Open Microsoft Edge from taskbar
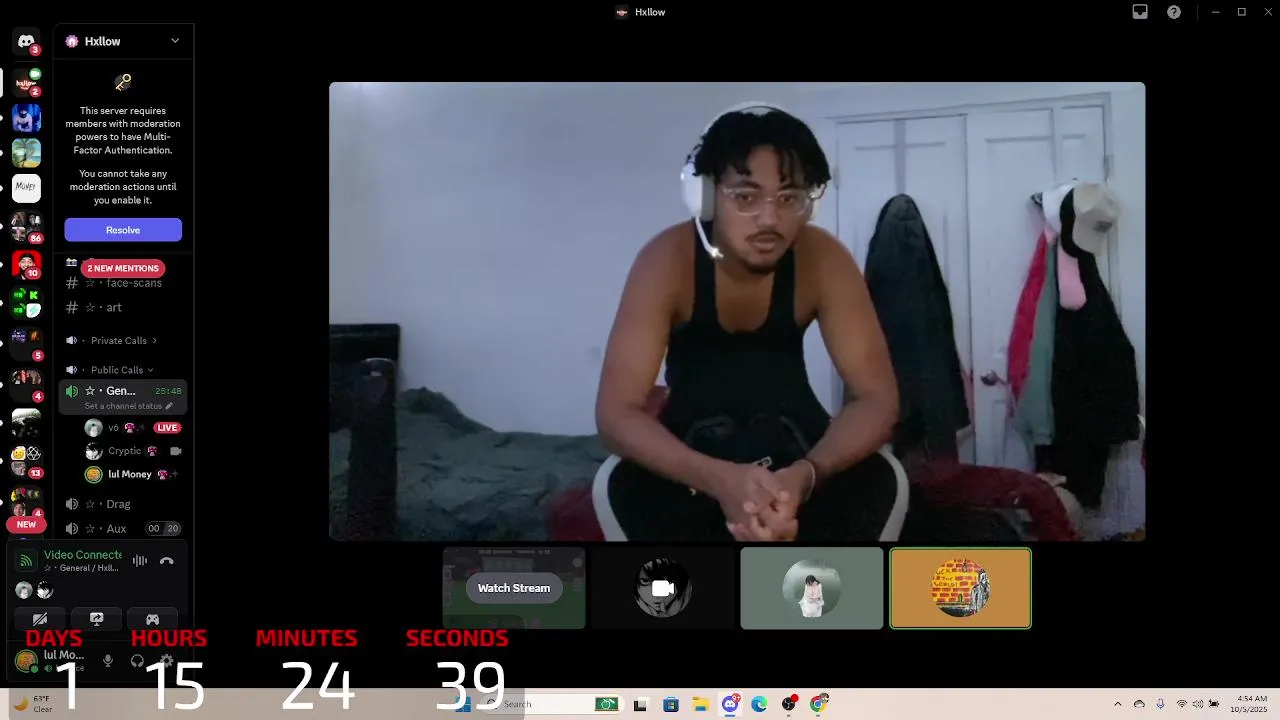The width and height of the screenshot is (1280, 720). [759, 704]
